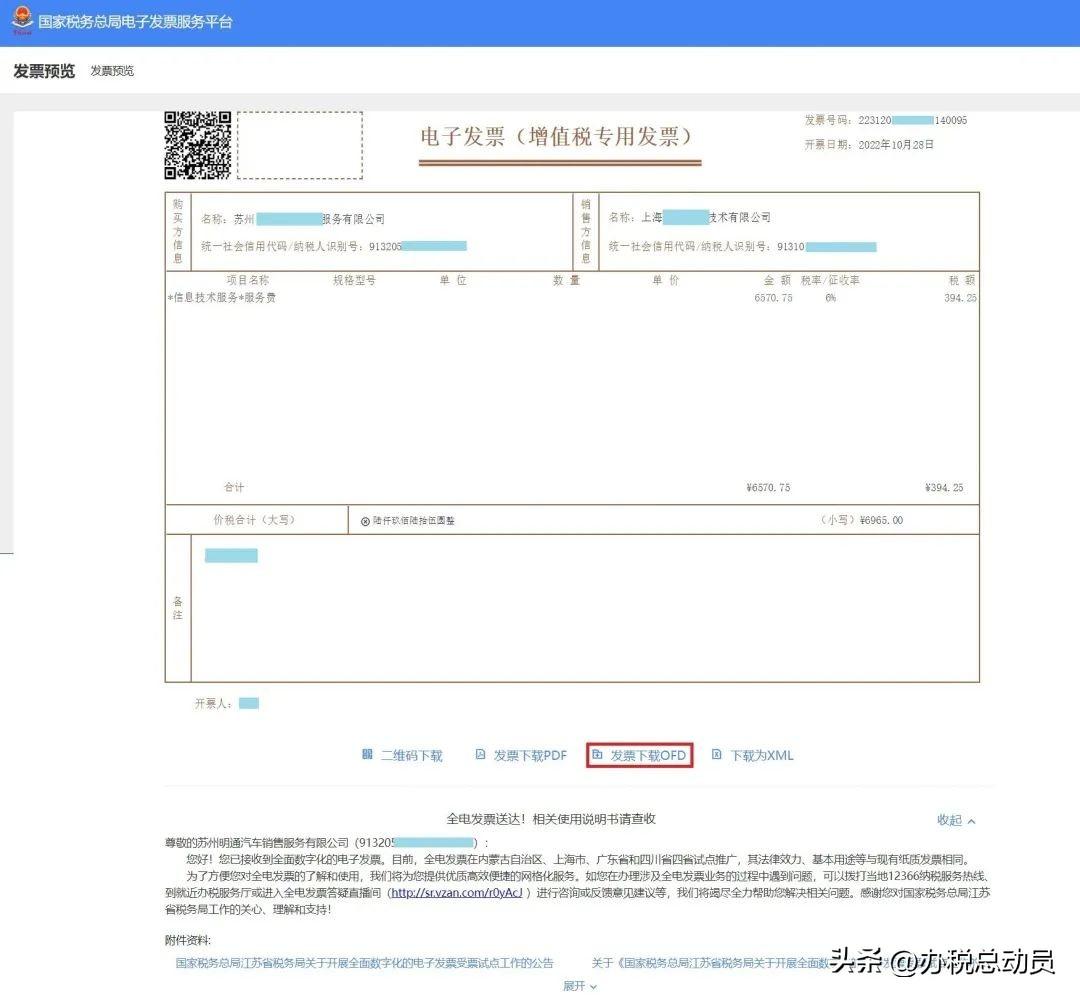
Task: Click the OFD download file icon
Action: click(597, 755)
